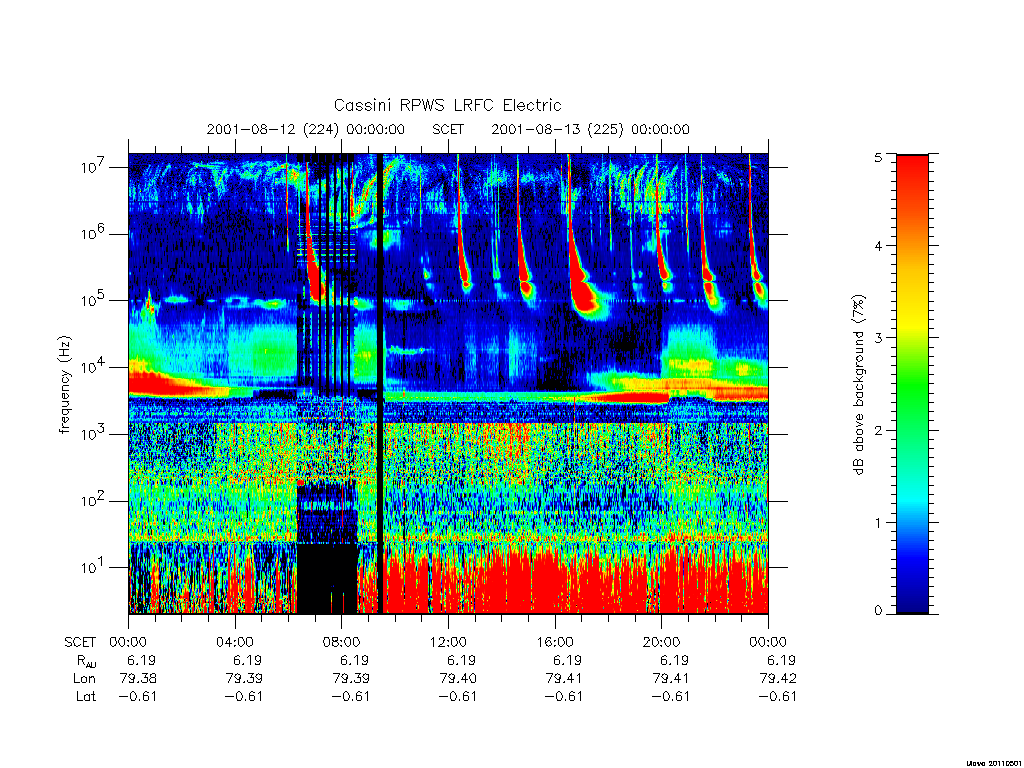Click the "frequency (Hz)" axis label
This screenshot has width=1024, height=768.
pyautogui.click(x=65, y=385)
